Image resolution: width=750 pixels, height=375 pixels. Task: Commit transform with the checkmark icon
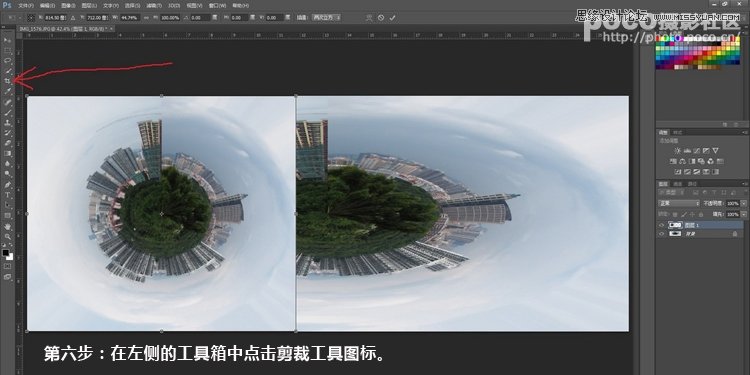tap(393, 17)
